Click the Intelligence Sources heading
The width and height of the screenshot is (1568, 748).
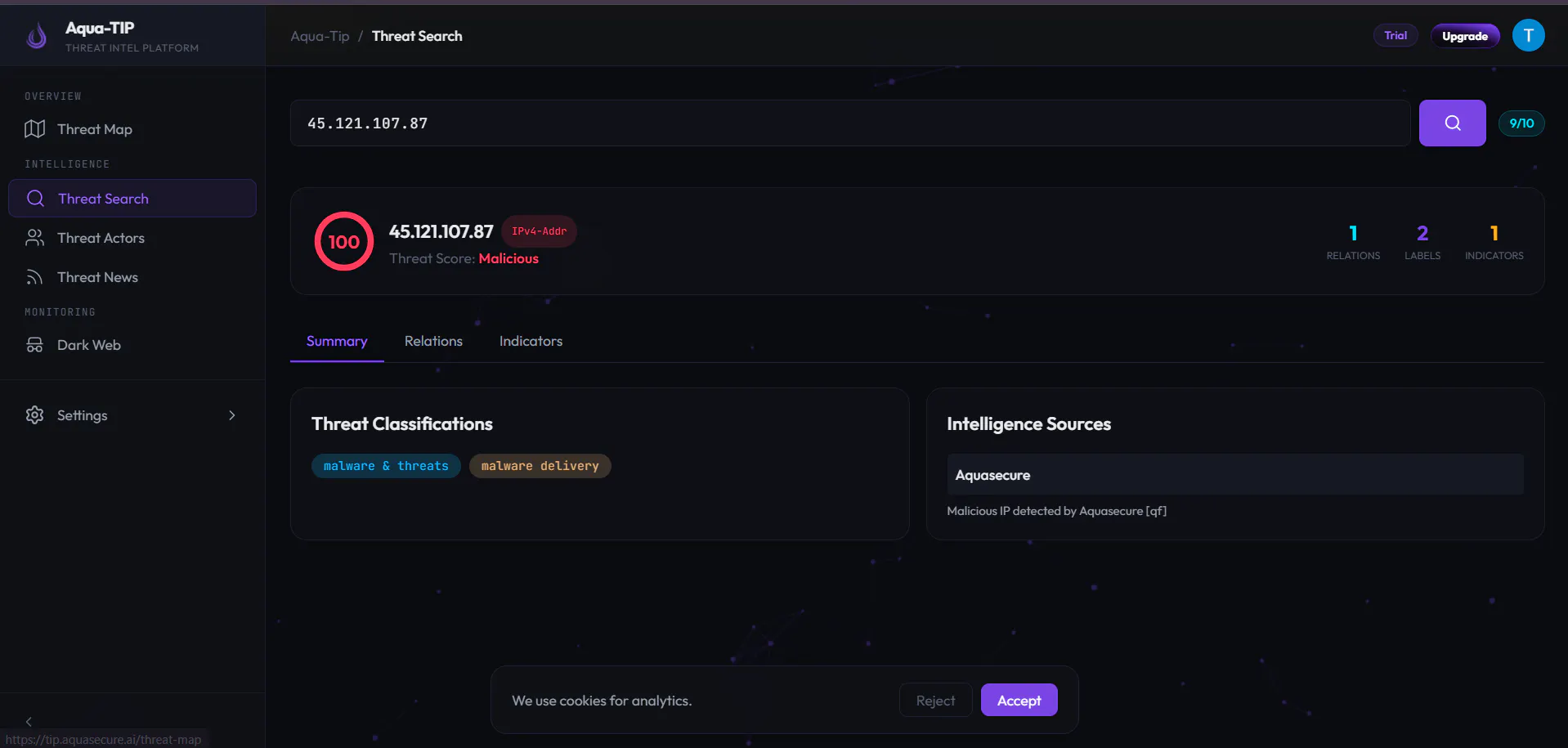point(1028,424)
